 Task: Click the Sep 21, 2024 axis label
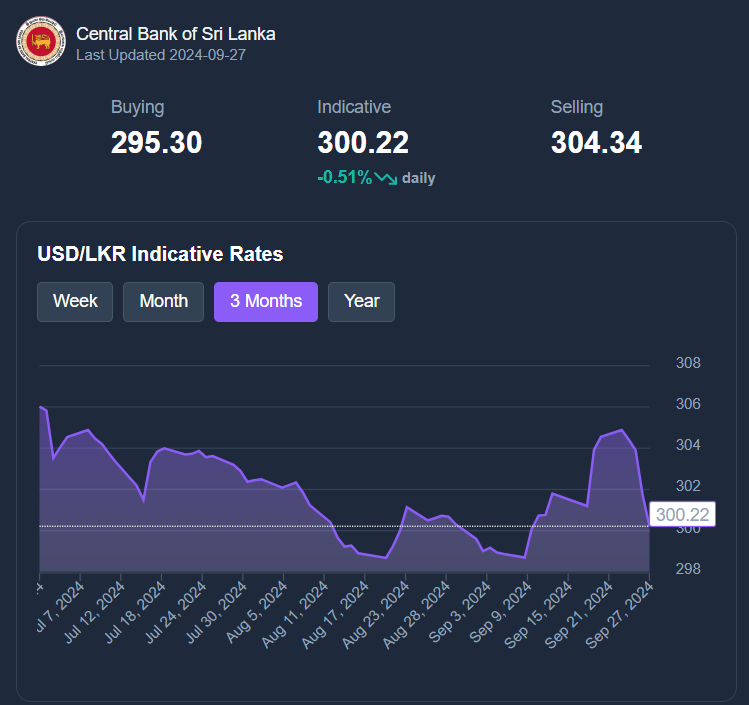pos(579,616)
